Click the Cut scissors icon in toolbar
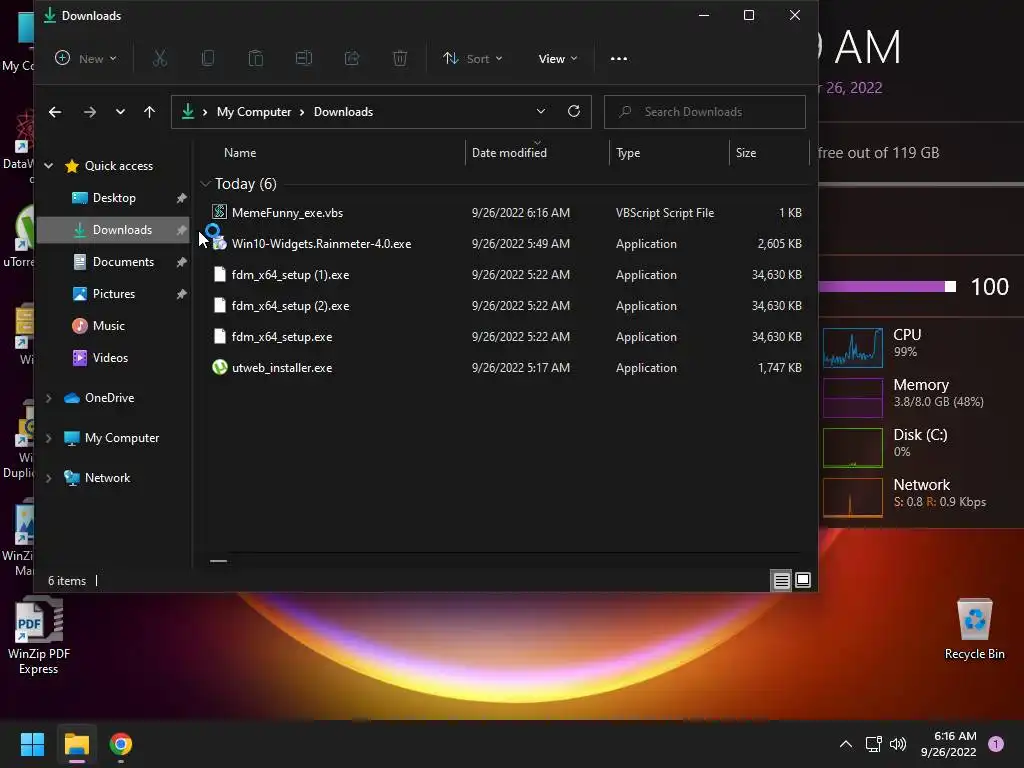This screenshot has width=1024, height=768. click(x=160, y=59)
